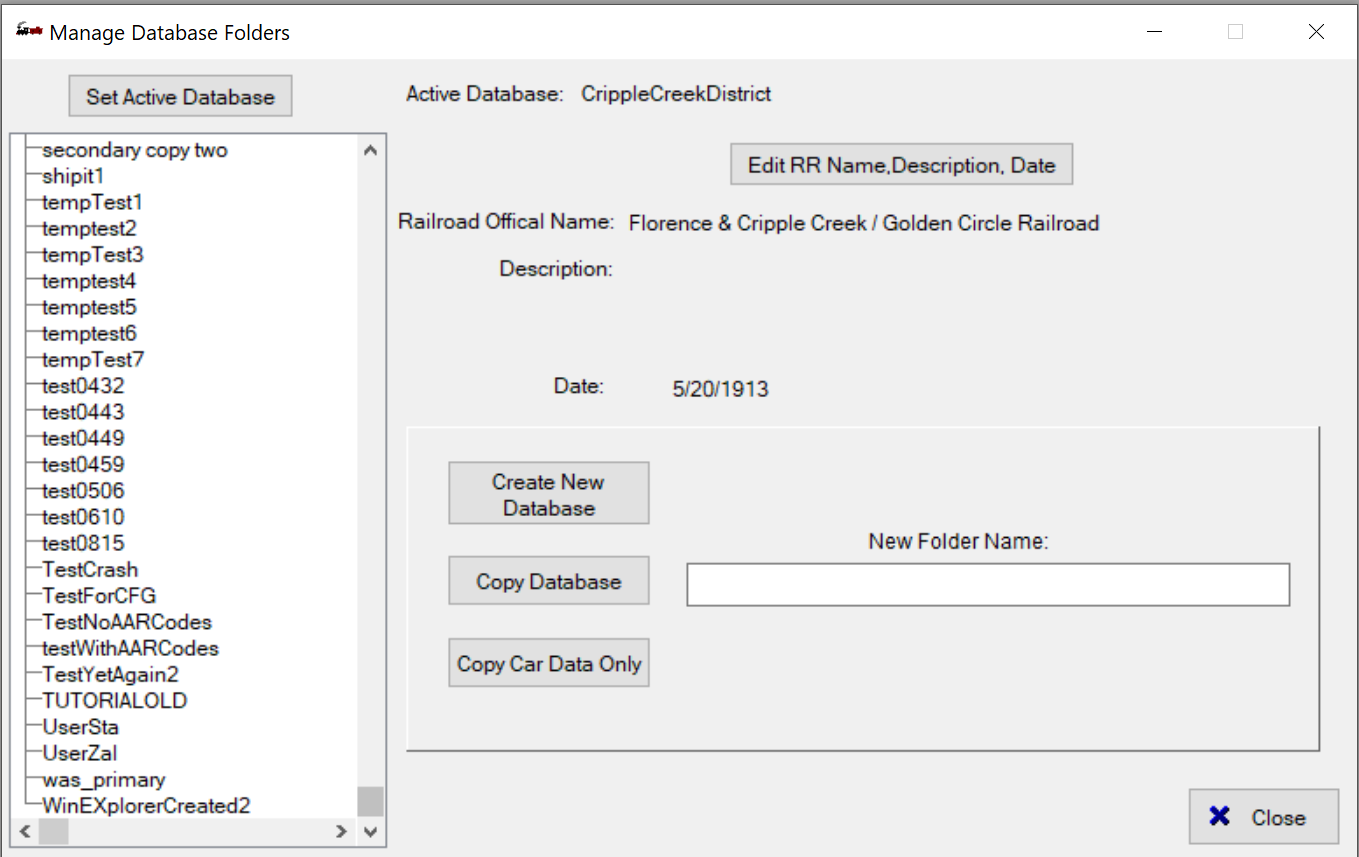Select 'secondary copy two' folder
Screen dimensions: 1359x857
(x=135, y=150)
